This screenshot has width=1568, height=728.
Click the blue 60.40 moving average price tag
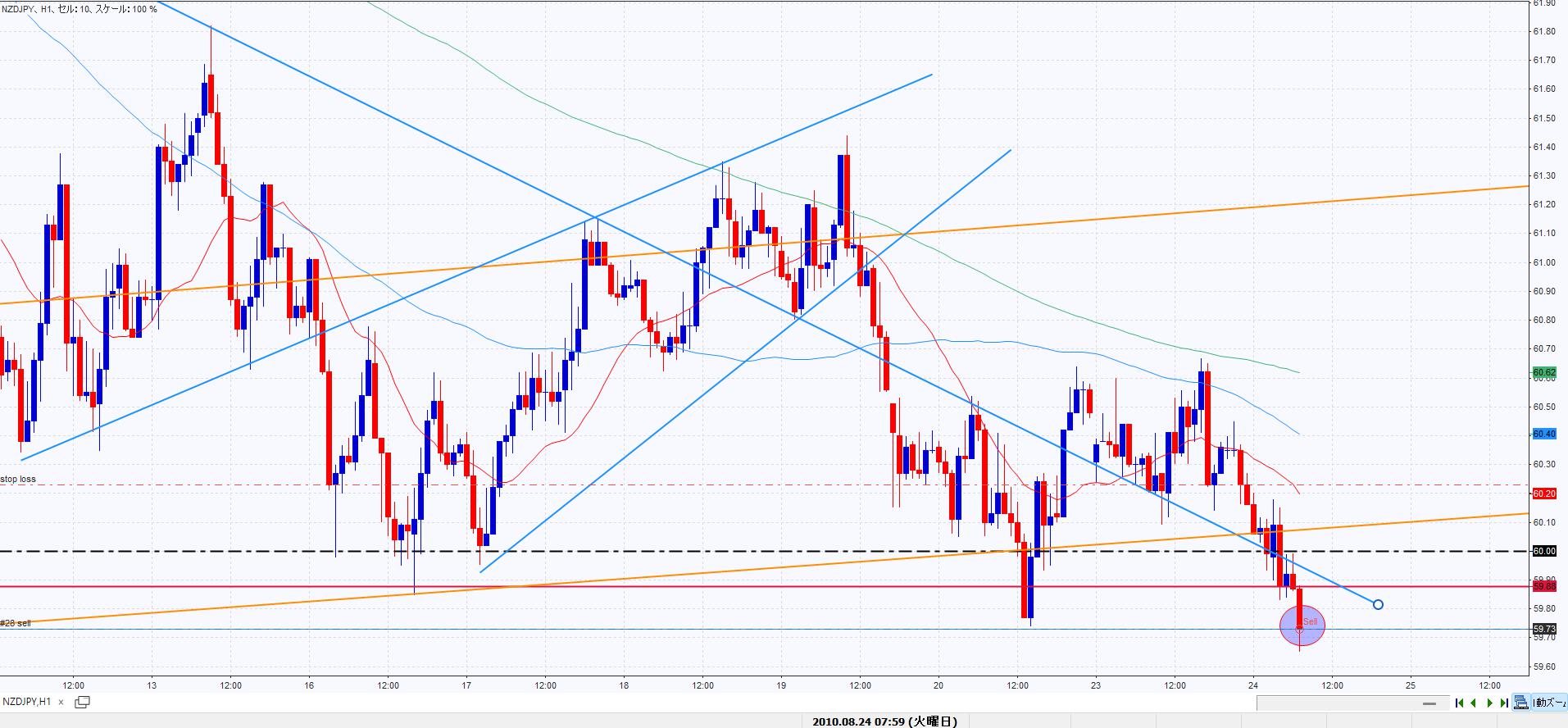tap(1543, 434)
